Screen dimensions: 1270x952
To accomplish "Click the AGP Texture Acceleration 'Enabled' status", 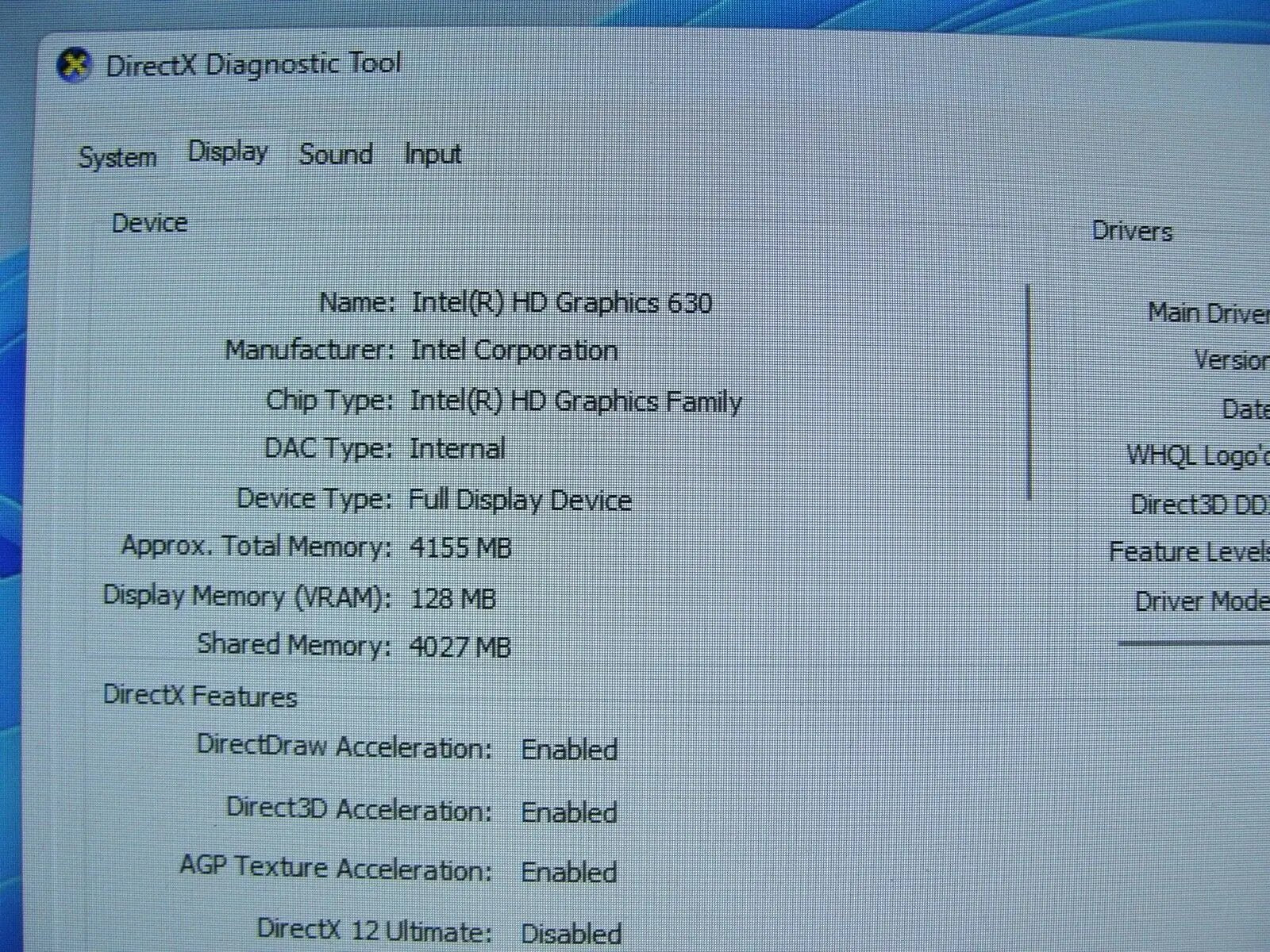I will point(569,872).
